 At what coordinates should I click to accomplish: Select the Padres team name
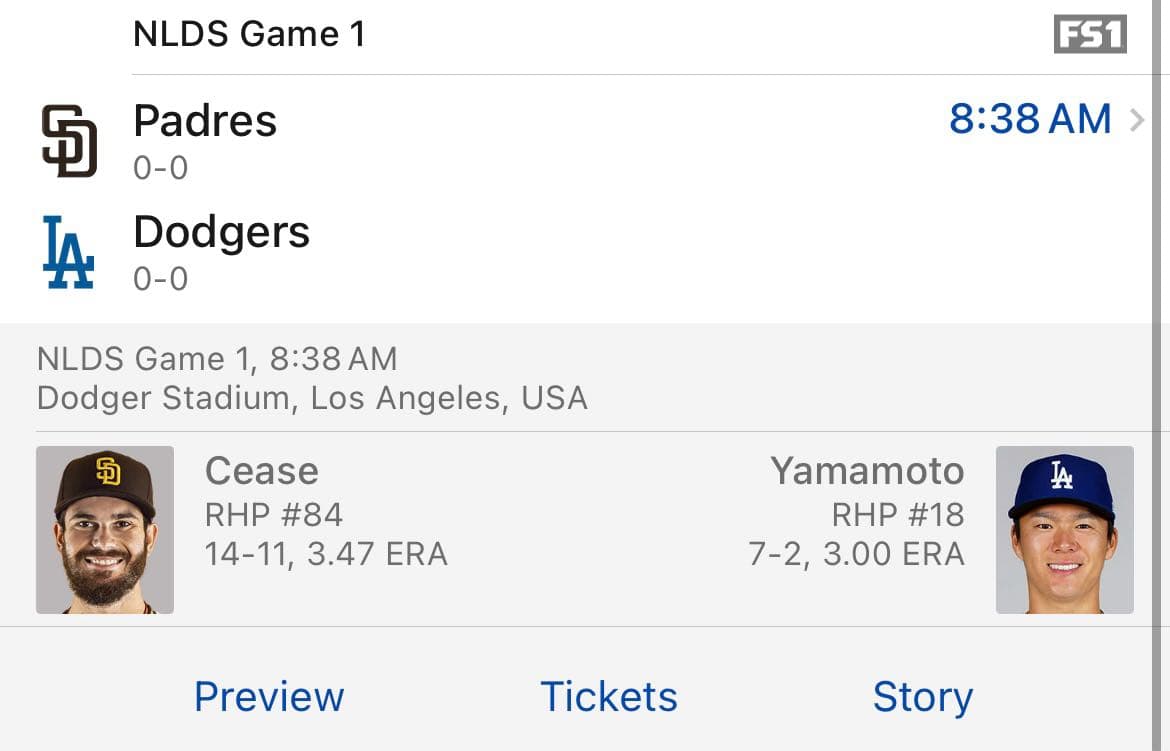(x=205, y=120)
